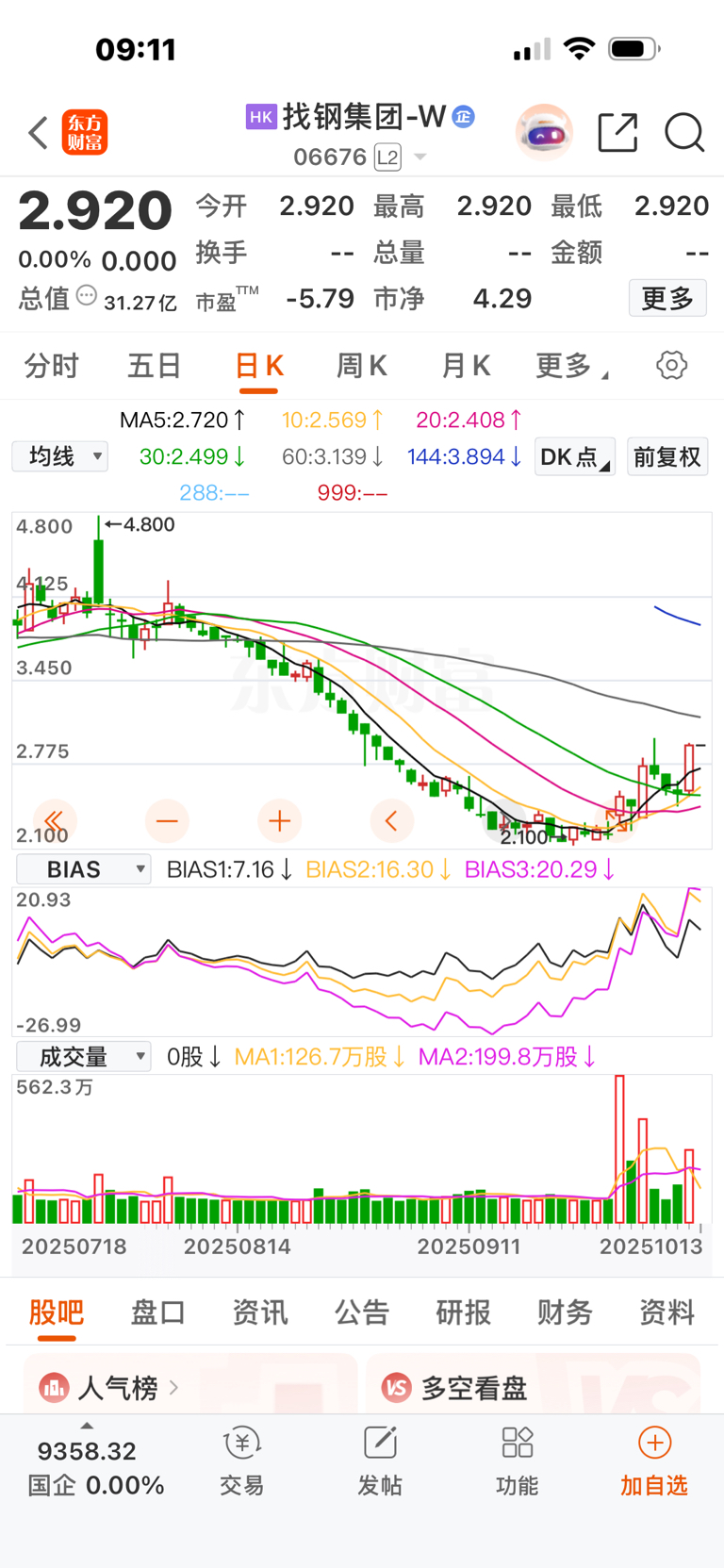Tap the robot assistant avatar icon

(544, 133)
